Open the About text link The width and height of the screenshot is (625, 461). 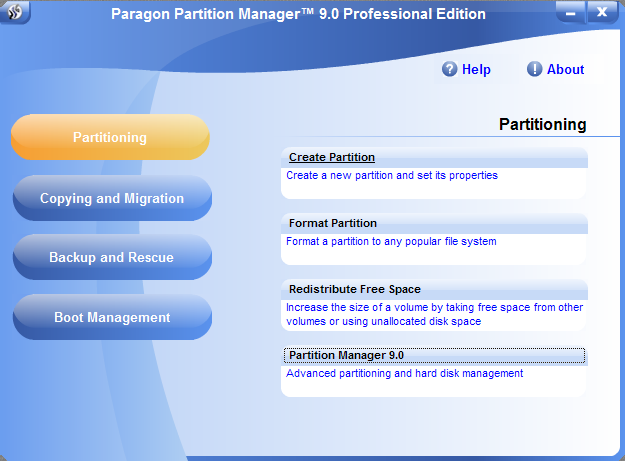coord(565,69)
